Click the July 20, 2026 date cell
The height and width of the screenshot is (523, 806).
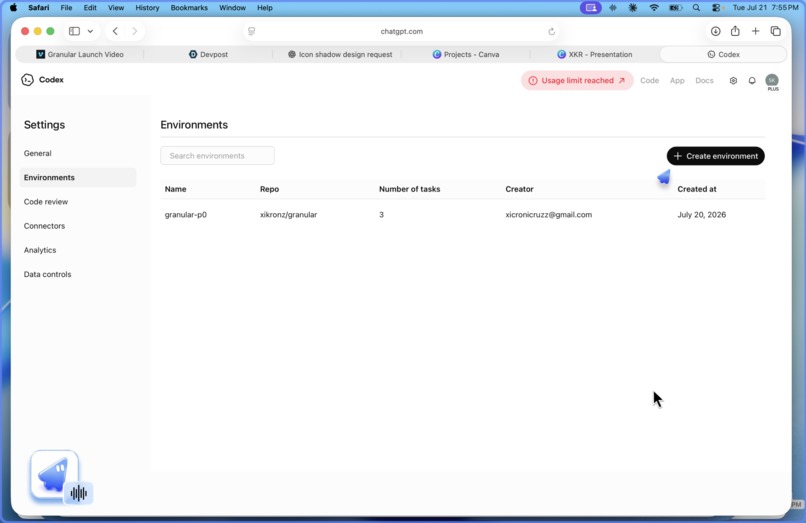[702, 215]
